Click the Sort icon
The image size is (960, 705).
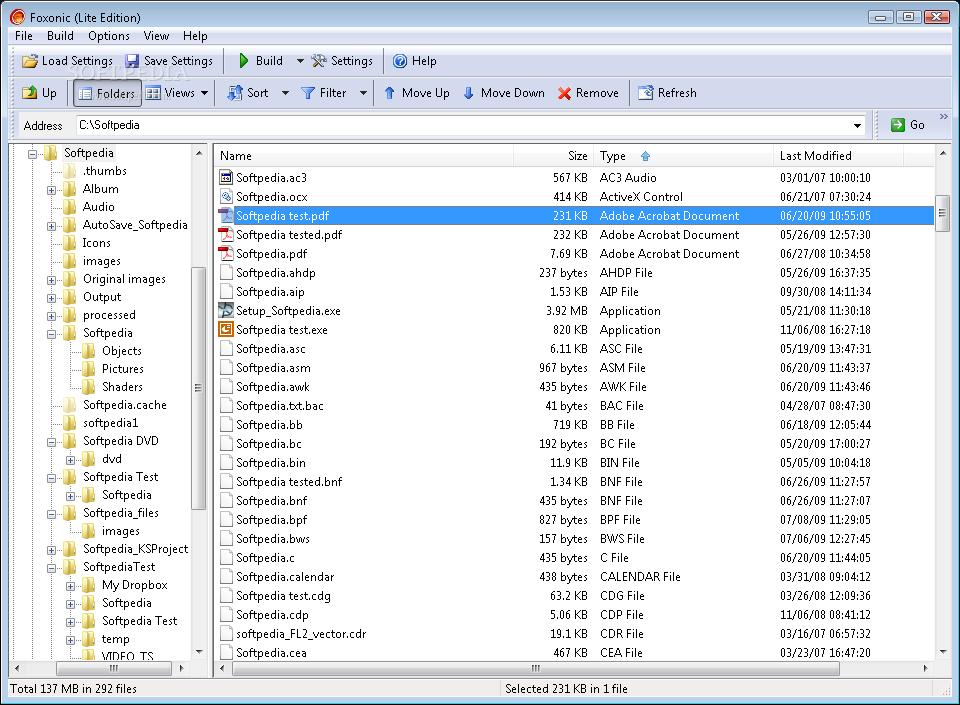pos(234,93)
